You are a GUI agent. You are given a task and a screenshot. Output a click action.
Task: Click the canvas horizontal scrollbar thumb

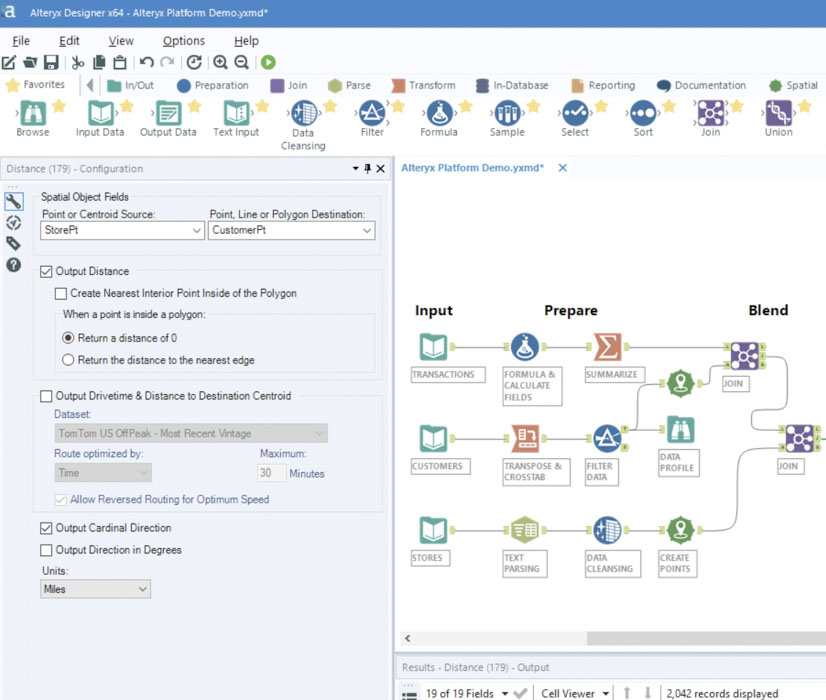click(x=706, y=638)
